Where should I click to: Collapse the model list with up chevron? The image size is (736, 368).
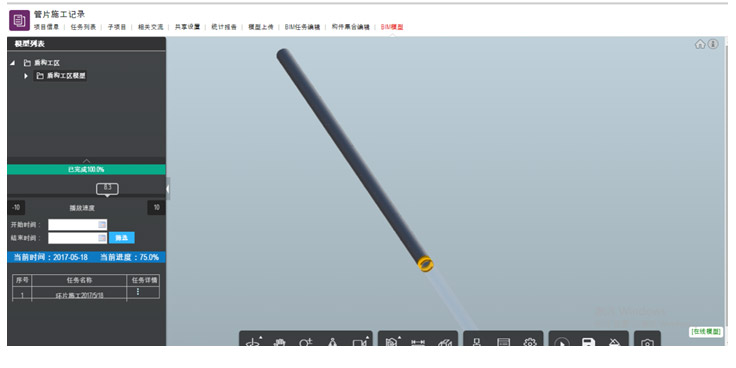pyautogui.click(x=86, y=161)
